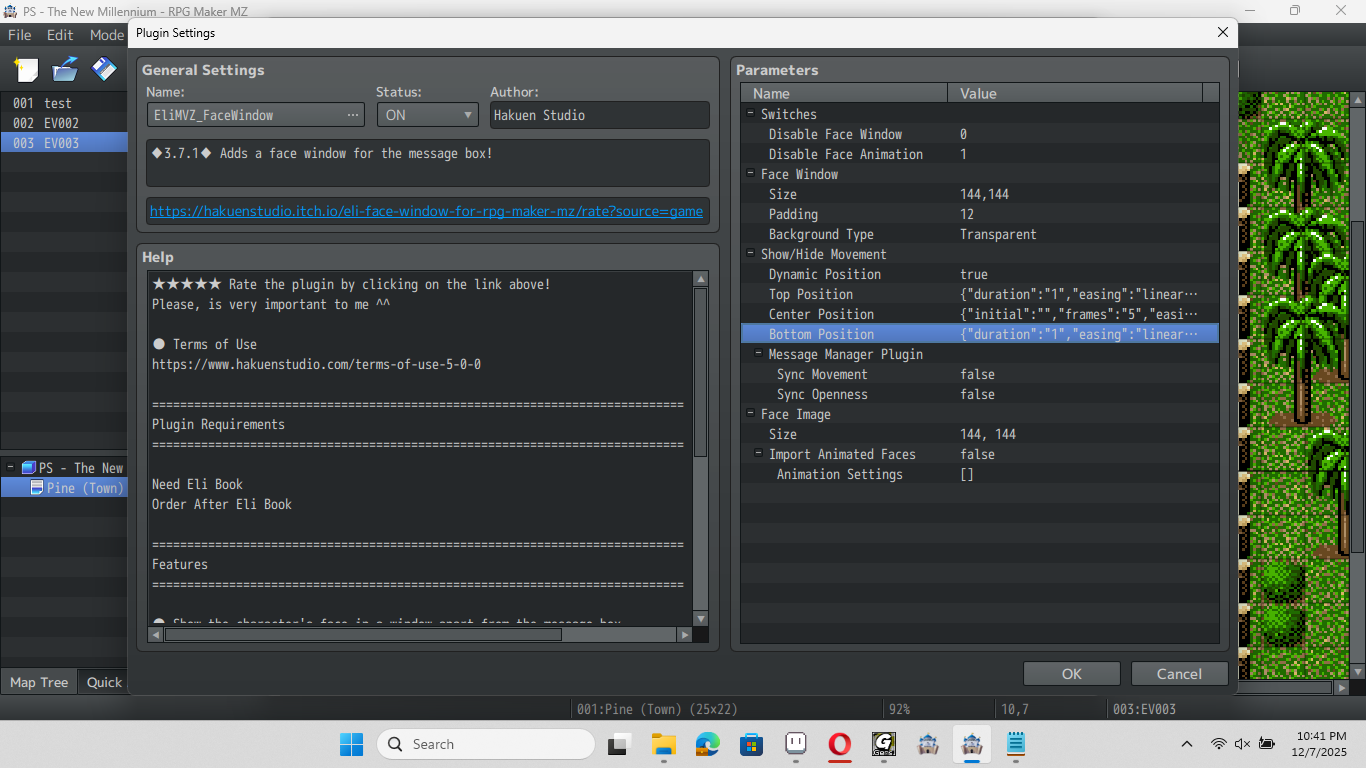Screen dimensions: 1366x768
Task: Select the Bottom Position parameter row
Action: pyautogui.click(x=980, y=334)
